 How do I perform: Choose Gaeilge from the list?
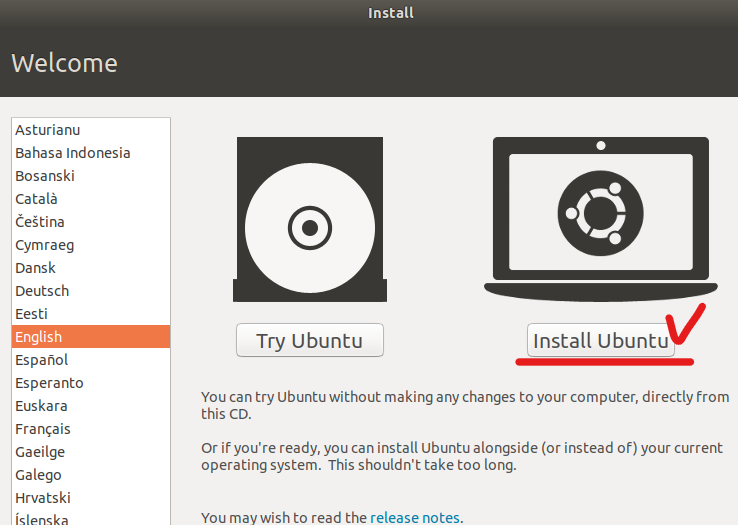click(91, 452)
